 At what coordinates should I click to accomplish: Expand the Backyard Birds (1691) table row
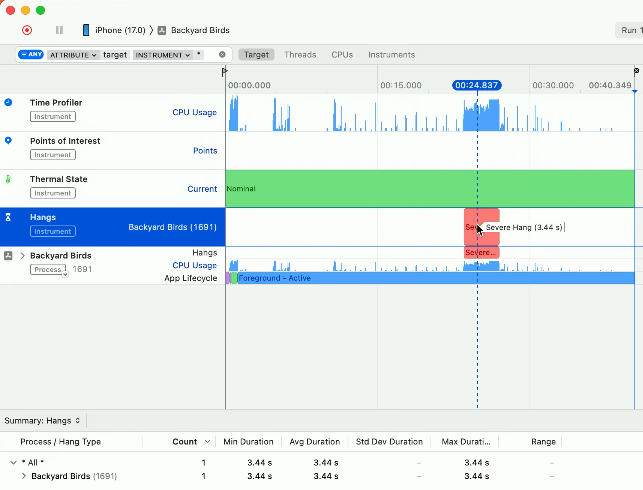pyautogui.click(x=23, y=476)
